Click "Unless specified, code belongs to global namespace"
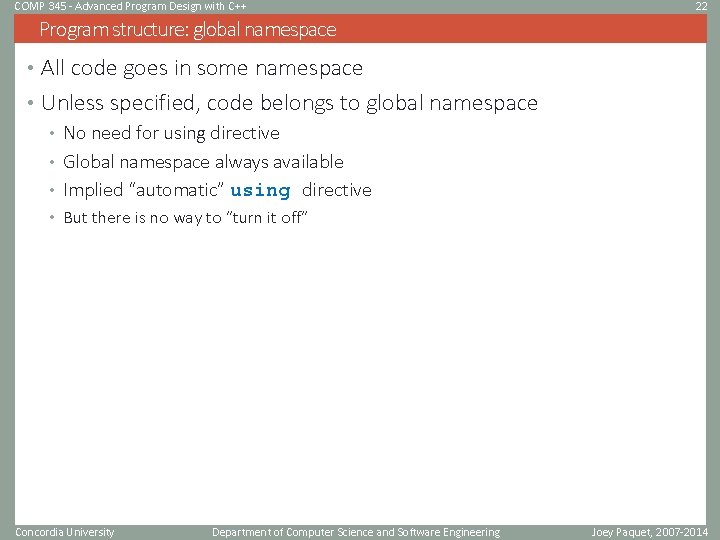 coord(289,103)
